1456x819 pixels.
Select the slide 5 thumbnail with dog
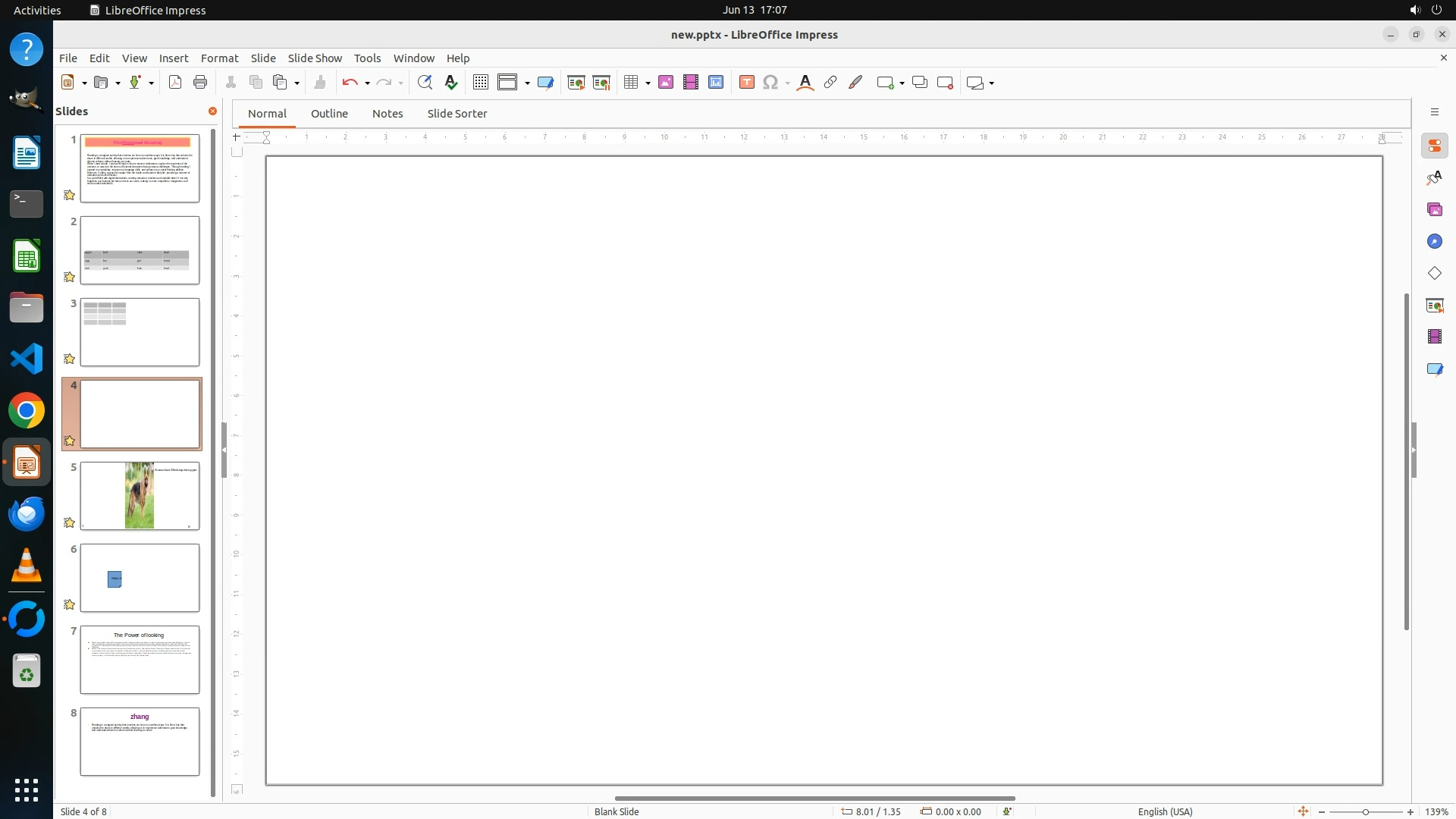coord(140,496)
